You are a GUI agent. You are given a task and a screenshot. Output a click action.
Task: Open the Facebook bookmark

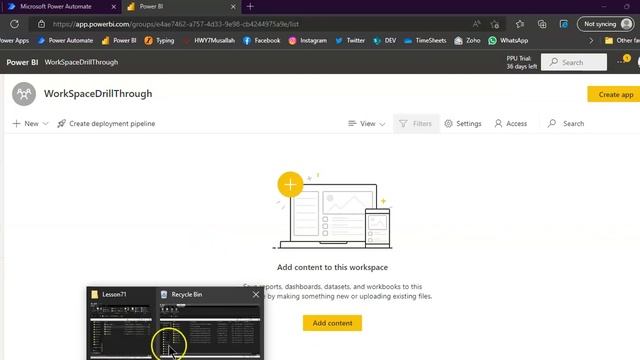(x=262, y=40)
